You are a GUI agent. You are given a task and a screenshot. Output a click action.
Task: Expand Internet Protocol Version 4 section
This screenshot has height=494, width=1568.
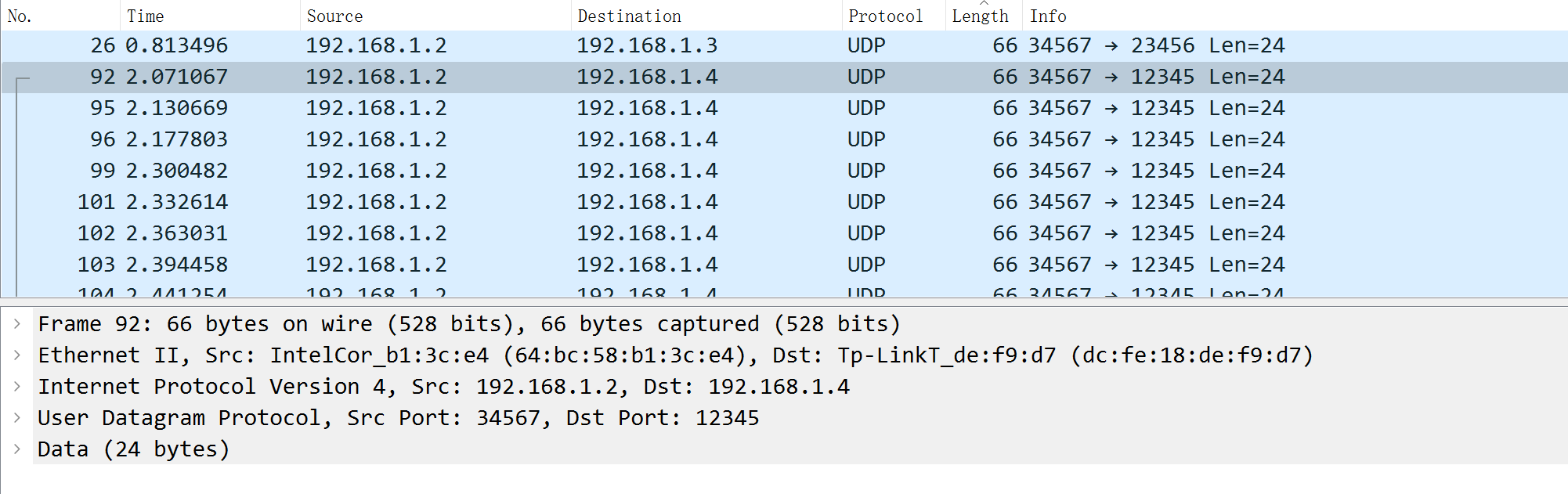[17, 386]
